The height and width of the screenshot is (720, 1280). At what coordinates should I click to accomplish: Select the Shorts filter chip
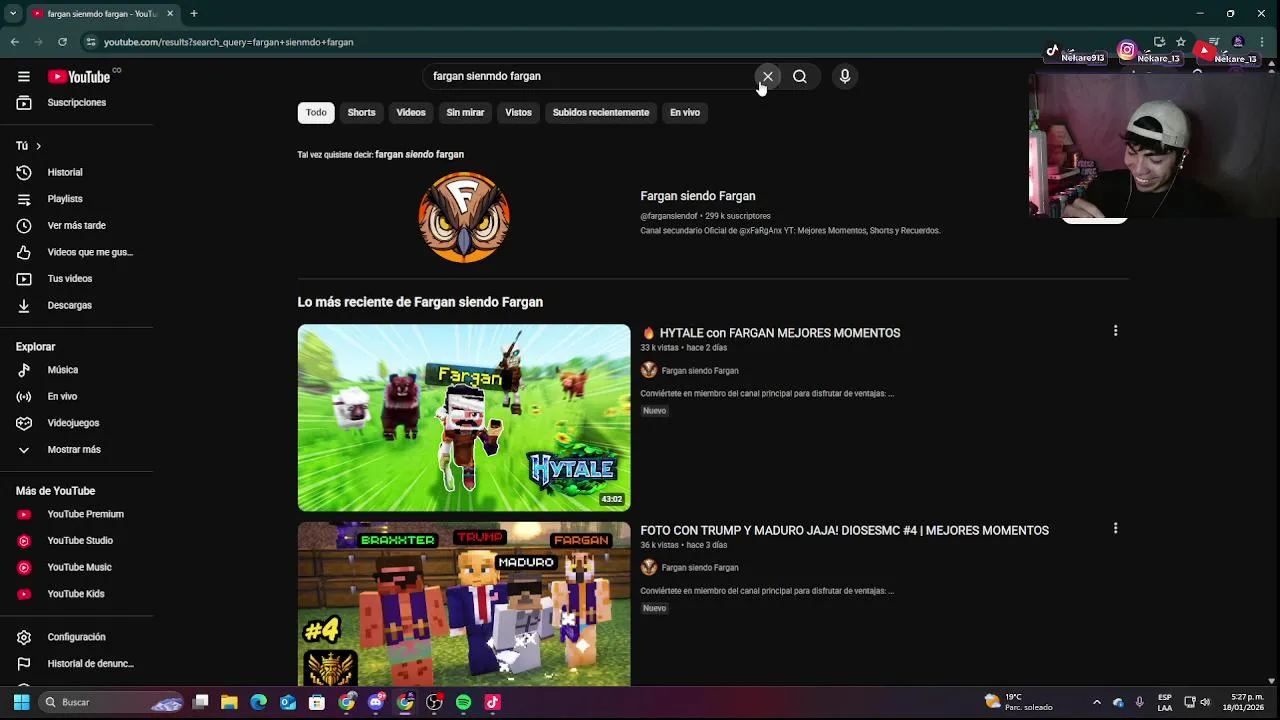coord(361,112)
